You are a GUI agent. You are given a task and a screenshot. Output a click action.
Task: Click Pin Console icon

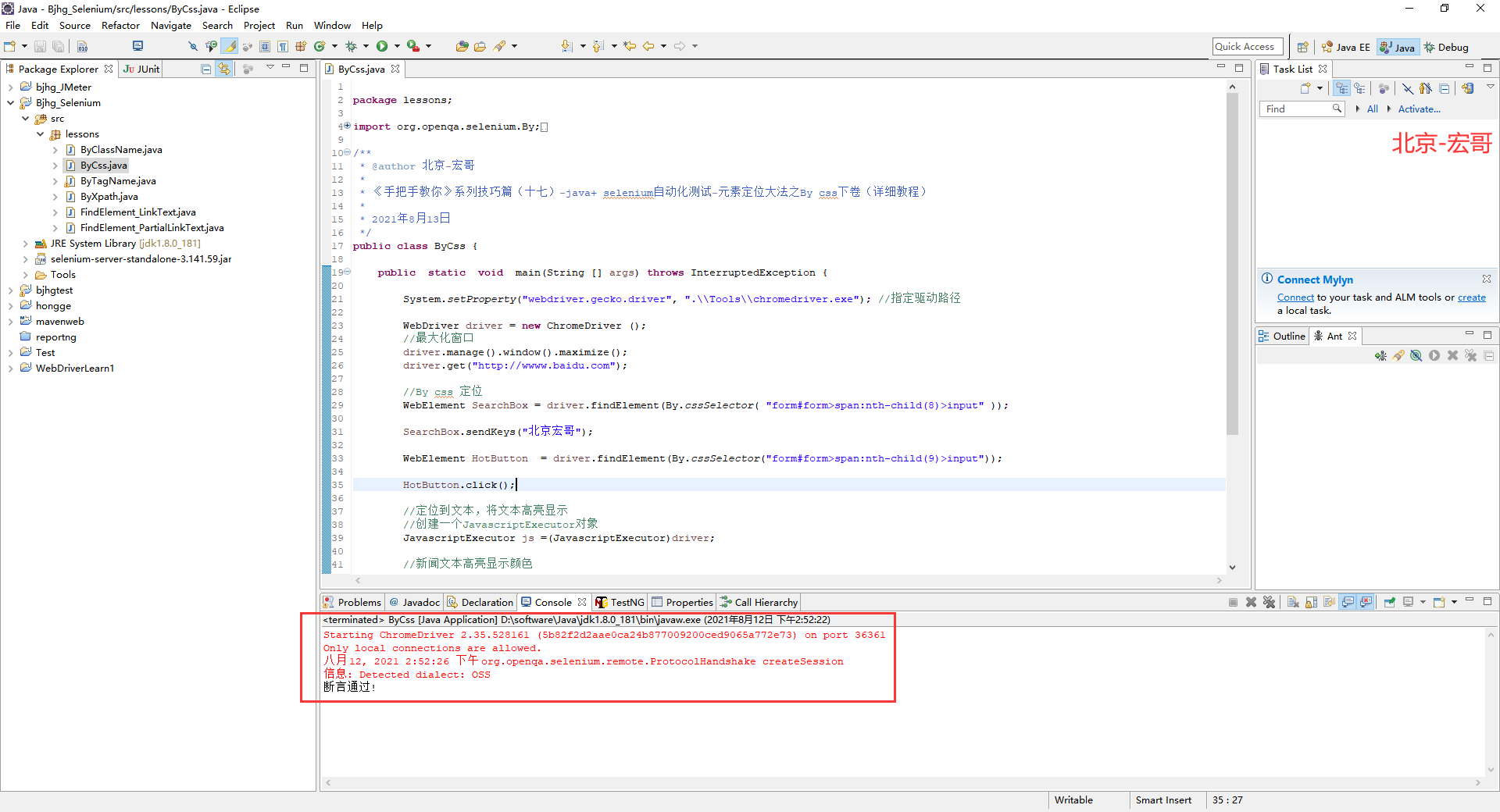pyautogui.click(x=1389, y=602)
